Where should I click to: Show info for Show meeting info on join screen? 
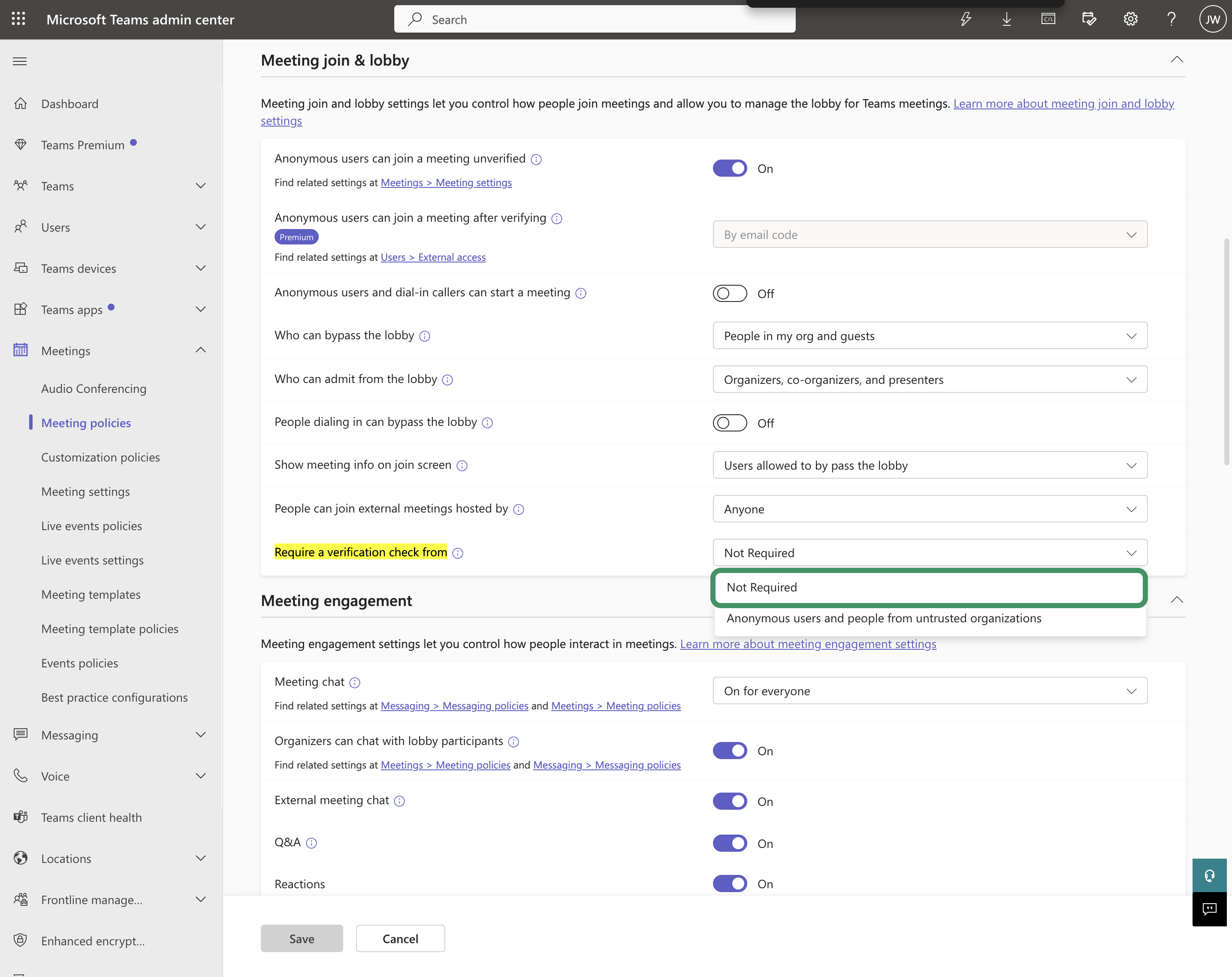(x=462, y=466)
